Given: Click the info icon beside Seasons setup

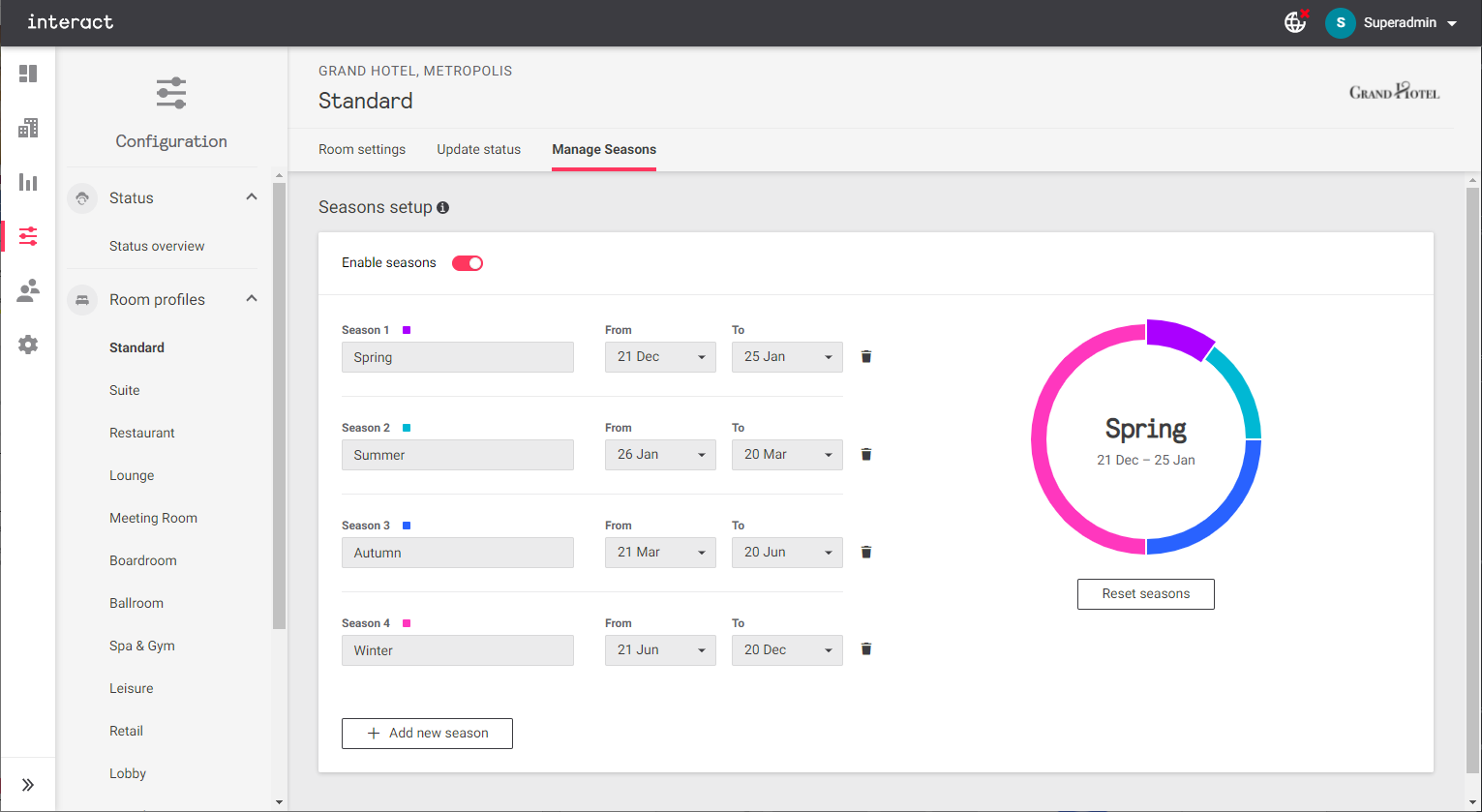Looking at the screenshot, I should coord(443,207).
